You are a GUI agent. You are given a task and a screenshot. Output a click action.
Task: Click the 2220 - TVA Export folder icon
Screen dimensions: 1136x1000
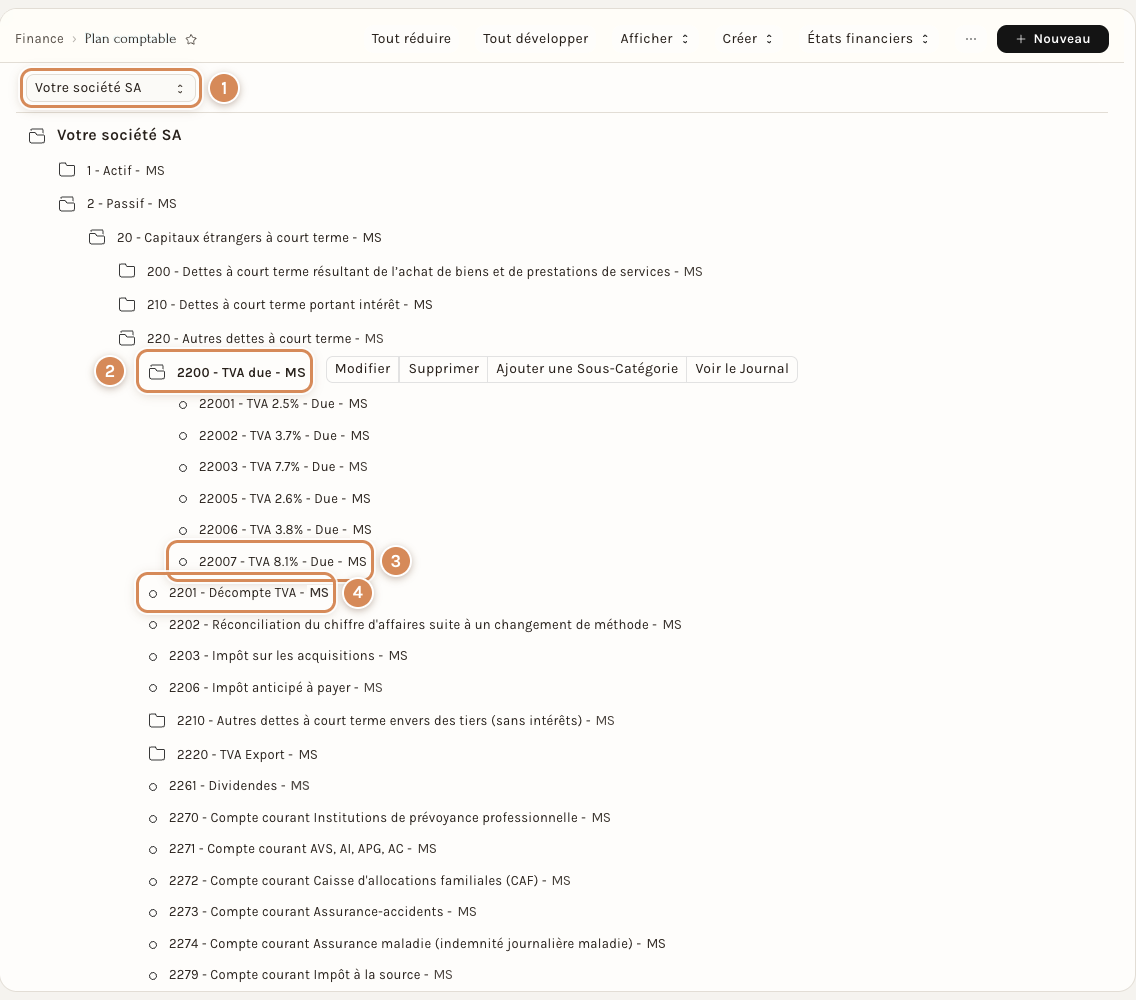pyautogui.click(x=156, y=754)
